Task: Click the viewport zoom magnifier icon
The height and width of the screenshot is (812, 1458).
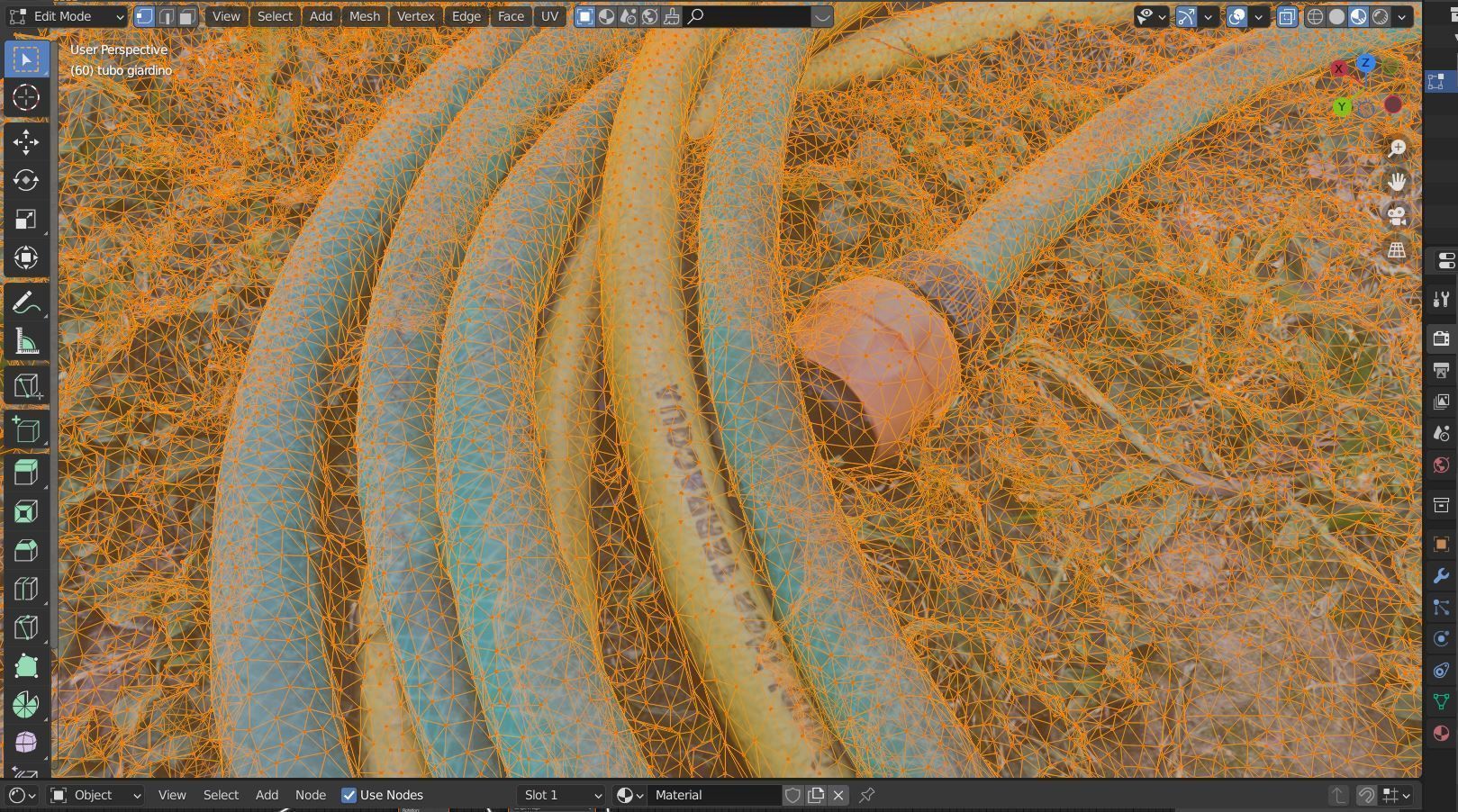Action: [1397, 149]
